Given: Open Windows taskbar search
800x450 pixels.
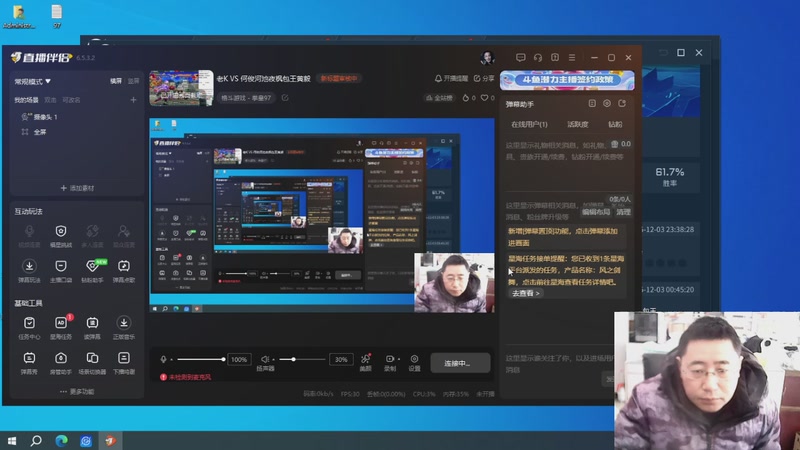Looking at the screenshot, I should pyautogui.click(x=36, y=440).
